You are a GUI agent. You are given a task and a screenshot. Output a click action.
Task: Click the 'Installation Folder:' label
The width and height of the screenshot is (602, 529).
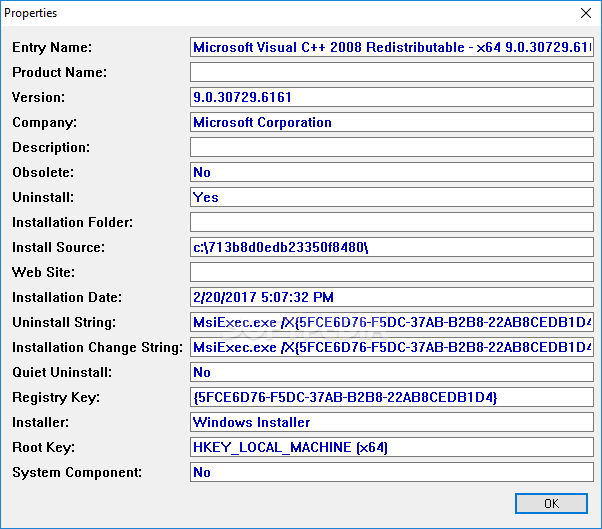click(73, 222)
